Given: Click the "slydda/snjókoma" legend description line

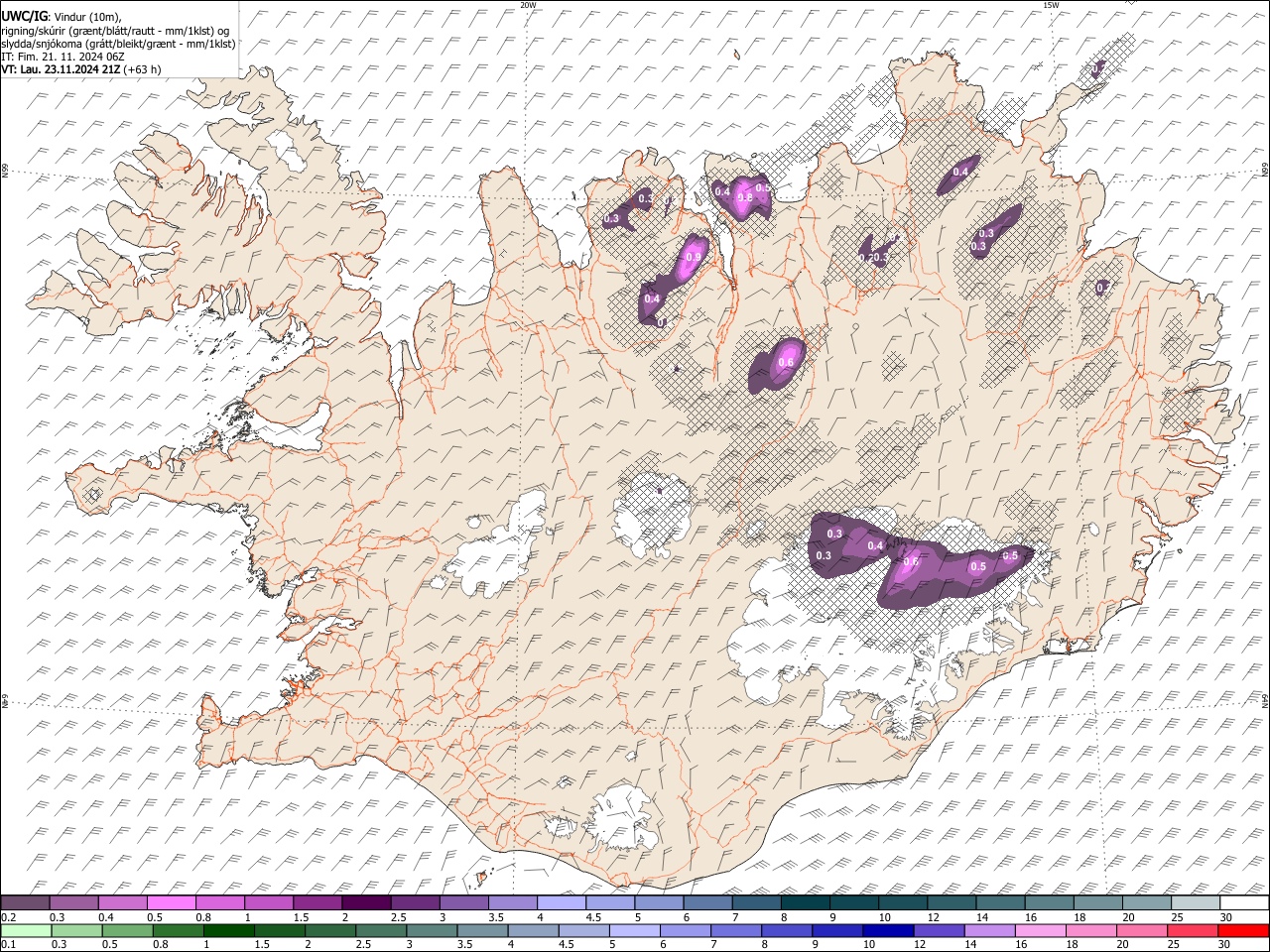Looking at the screenshot, I should pos(118,44).
